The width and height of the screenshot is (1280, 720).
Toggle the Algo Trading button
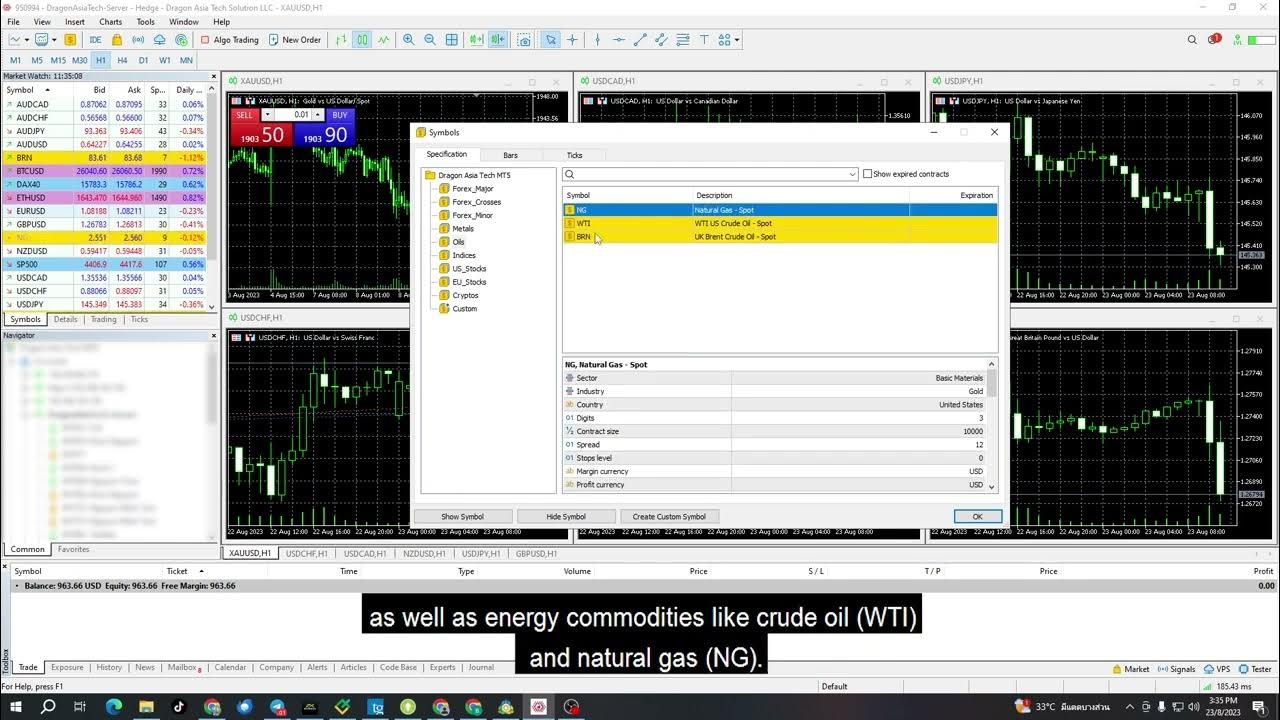click(x=229, y=40)
